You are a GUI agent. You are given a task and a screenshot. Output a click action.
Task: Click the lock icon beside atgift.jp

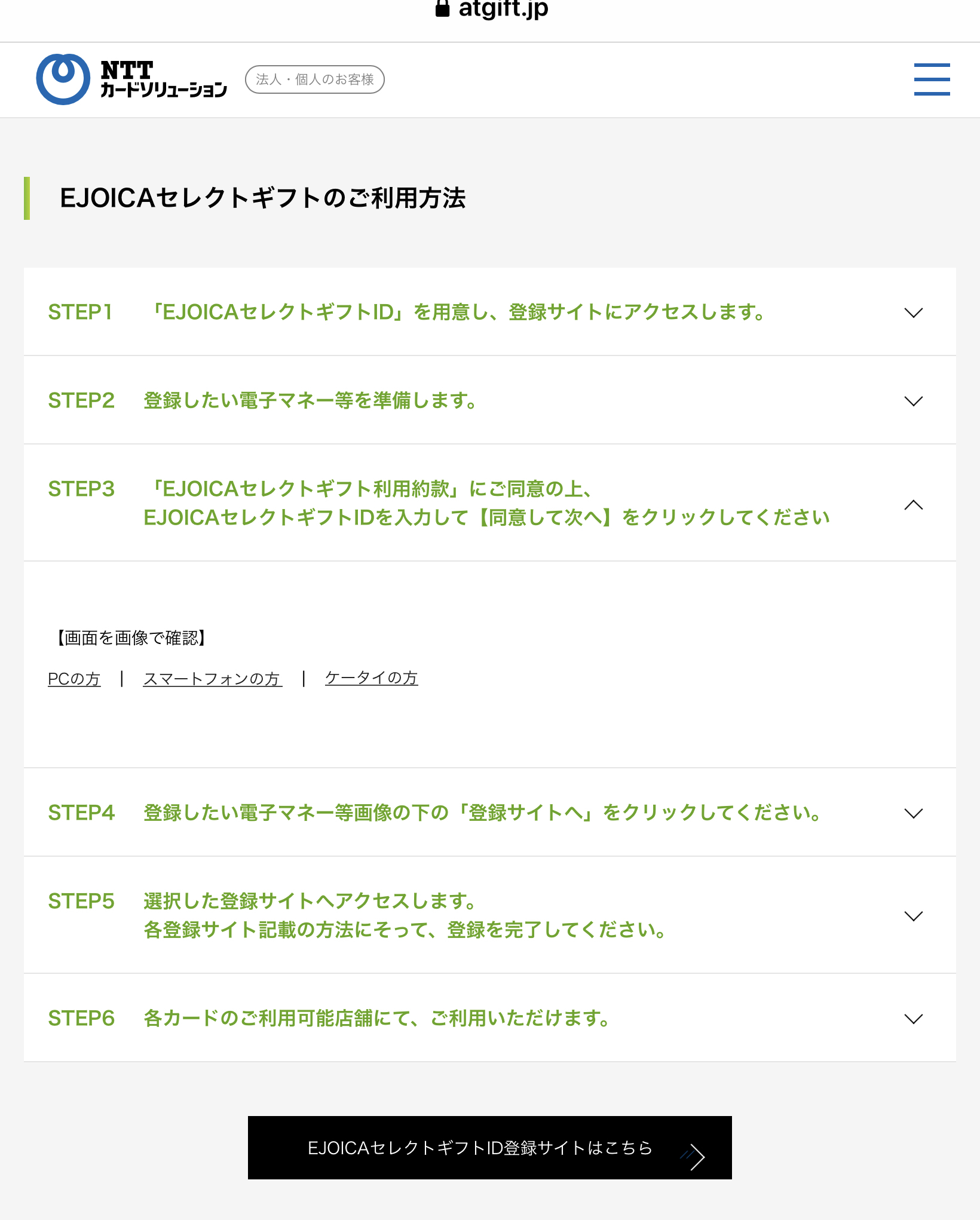pyautogui.click(x=442, y=8)
